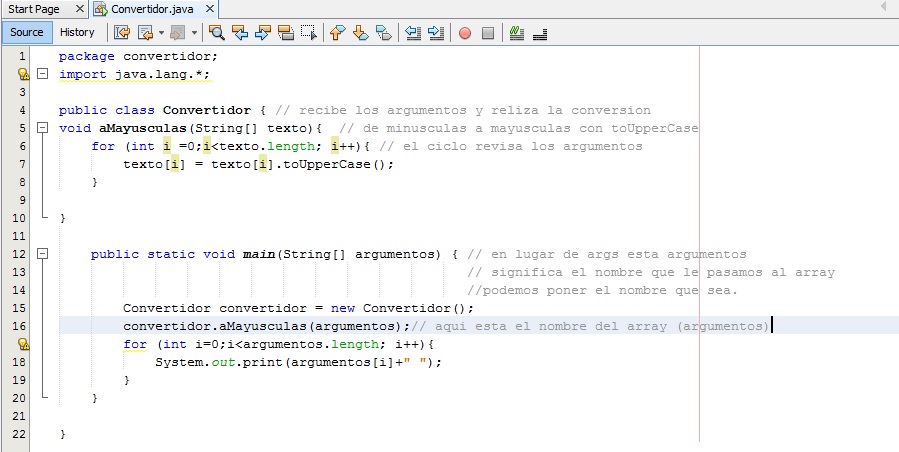Collapse the main method code fold

pyautogui.click(x=42, y=254)
